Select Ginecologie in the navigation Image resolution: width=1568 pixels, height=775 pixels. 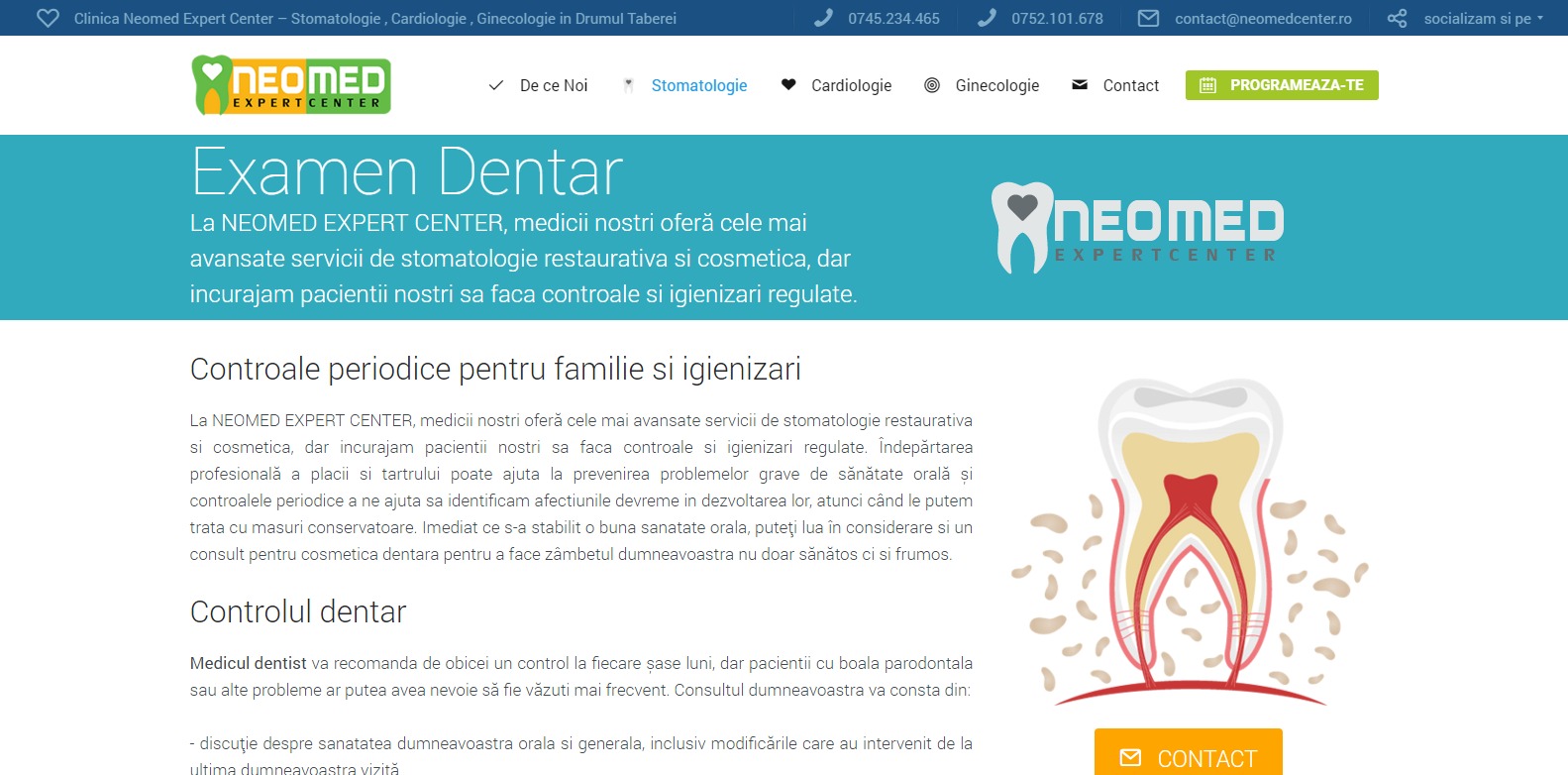pos(996,85)
